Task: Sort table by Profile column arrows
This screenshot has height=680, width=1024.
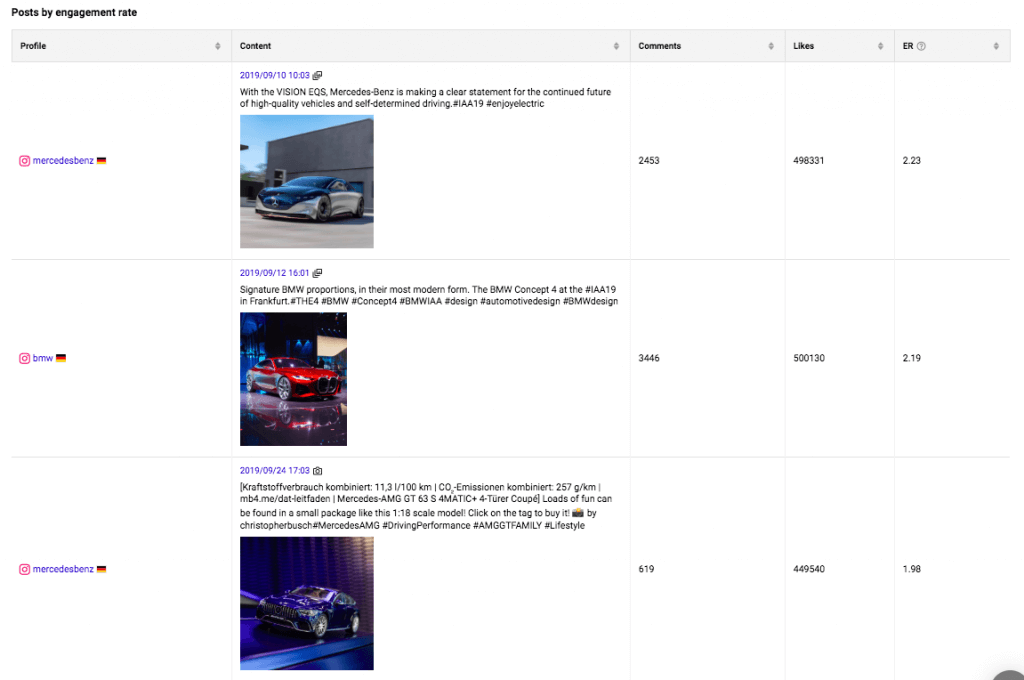Action: 217,46
